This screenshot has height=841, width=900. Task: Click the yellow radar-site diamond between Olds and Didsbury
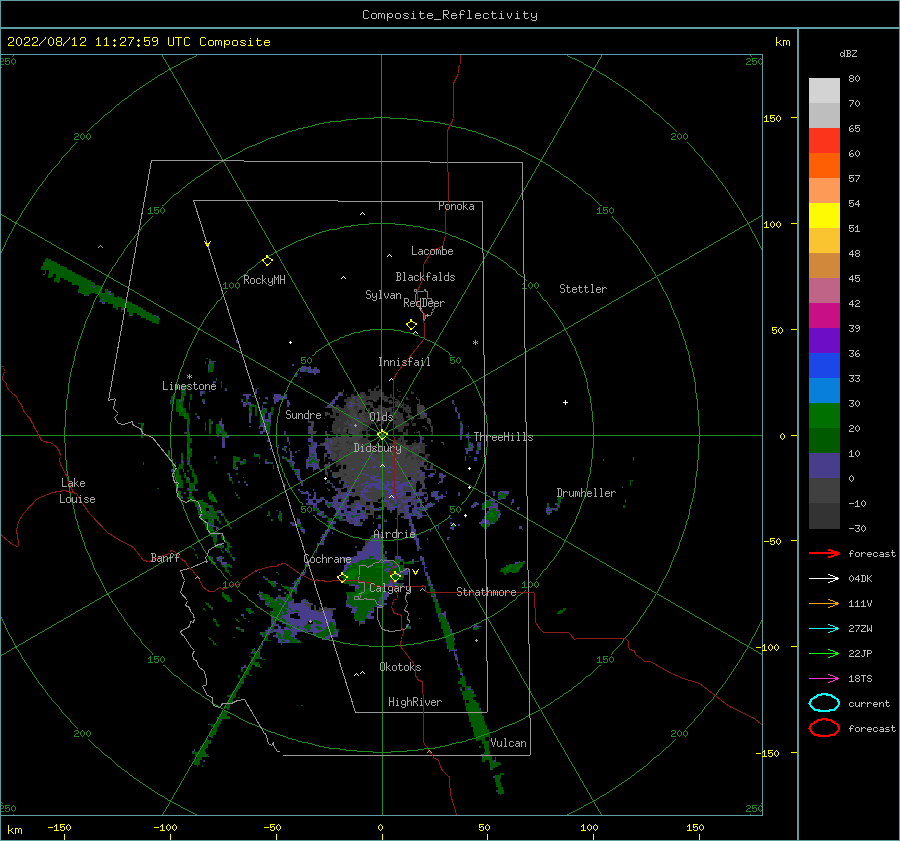tap(382, 435)
